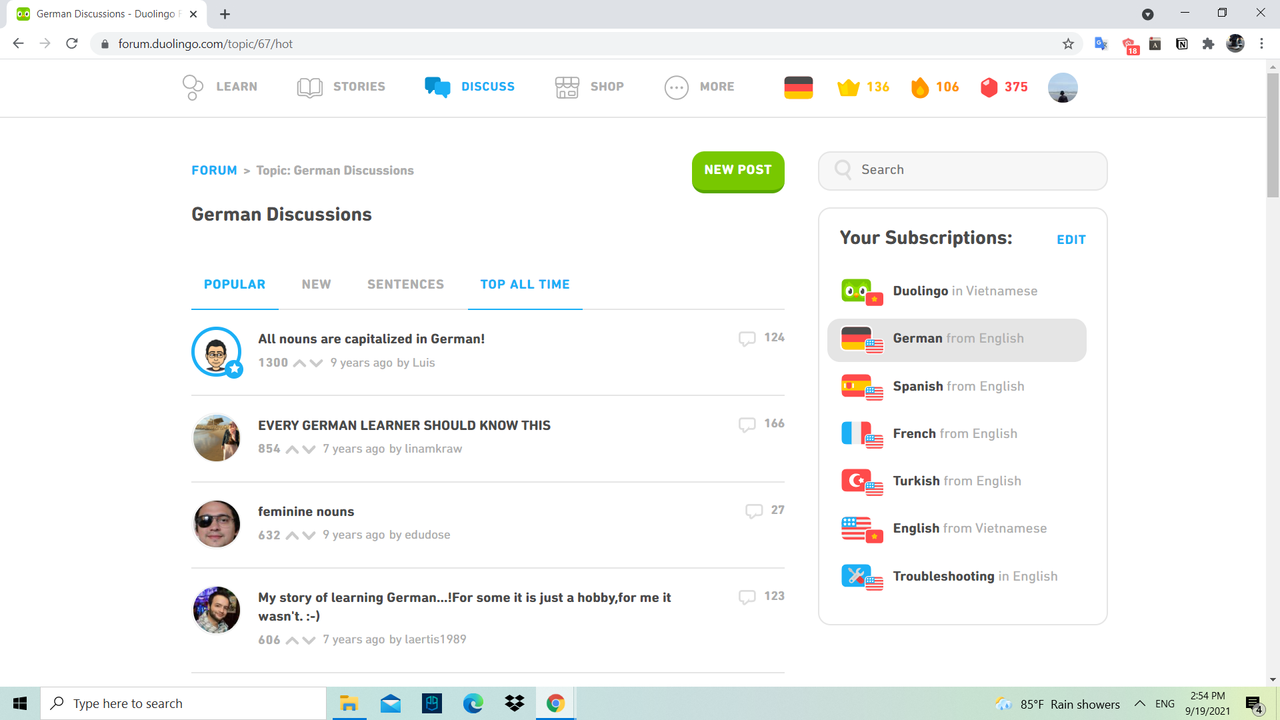1280x720 pixels.
Task: Open Microsoft Edge from taskbar
Action: click(473, 703)
